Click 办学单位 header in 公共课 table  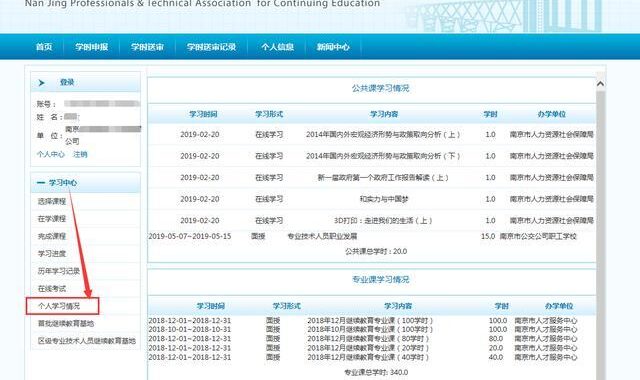click(551, 114)
